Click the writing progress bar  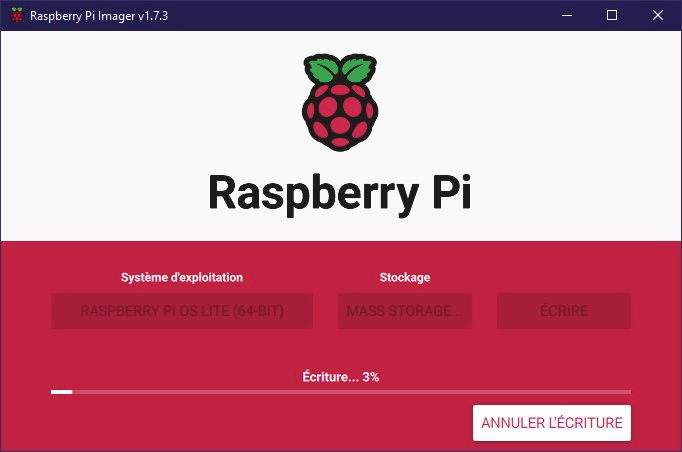[x=341, y=392]
